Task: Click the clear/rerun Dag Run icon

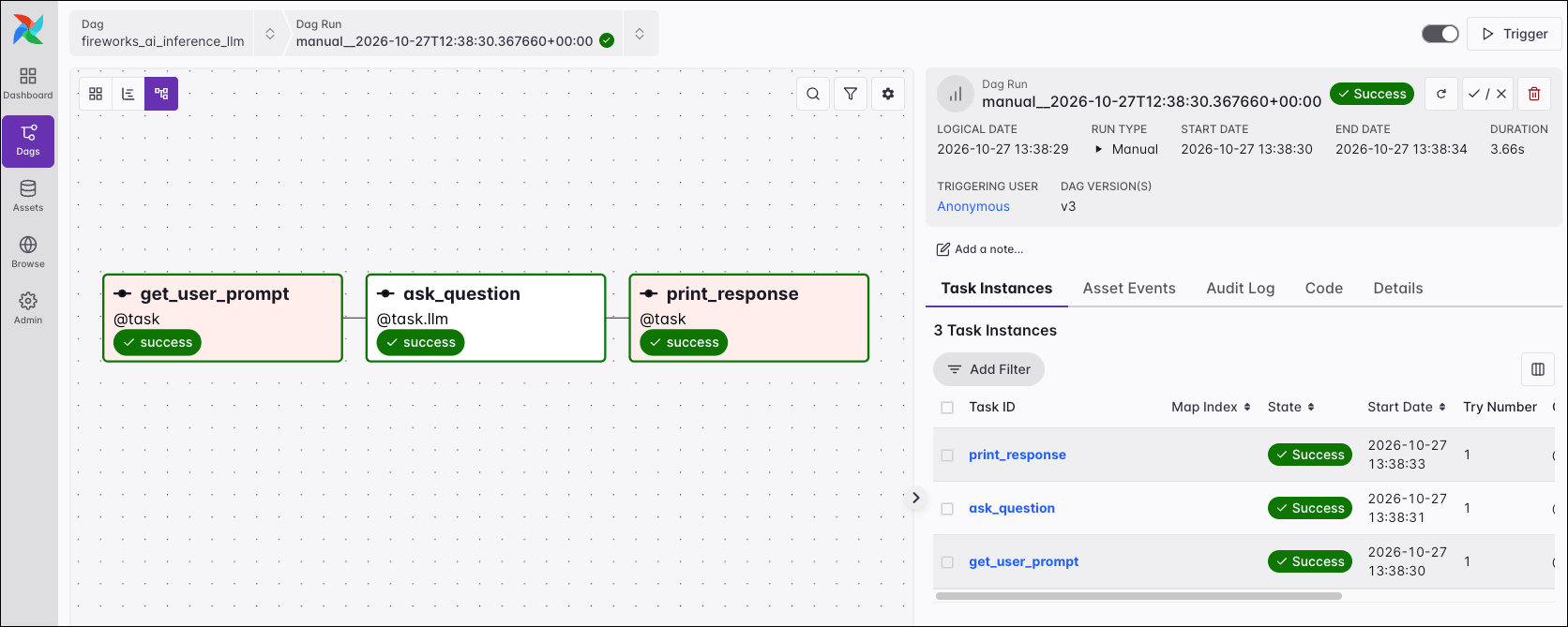Action: coord(1441,94)
